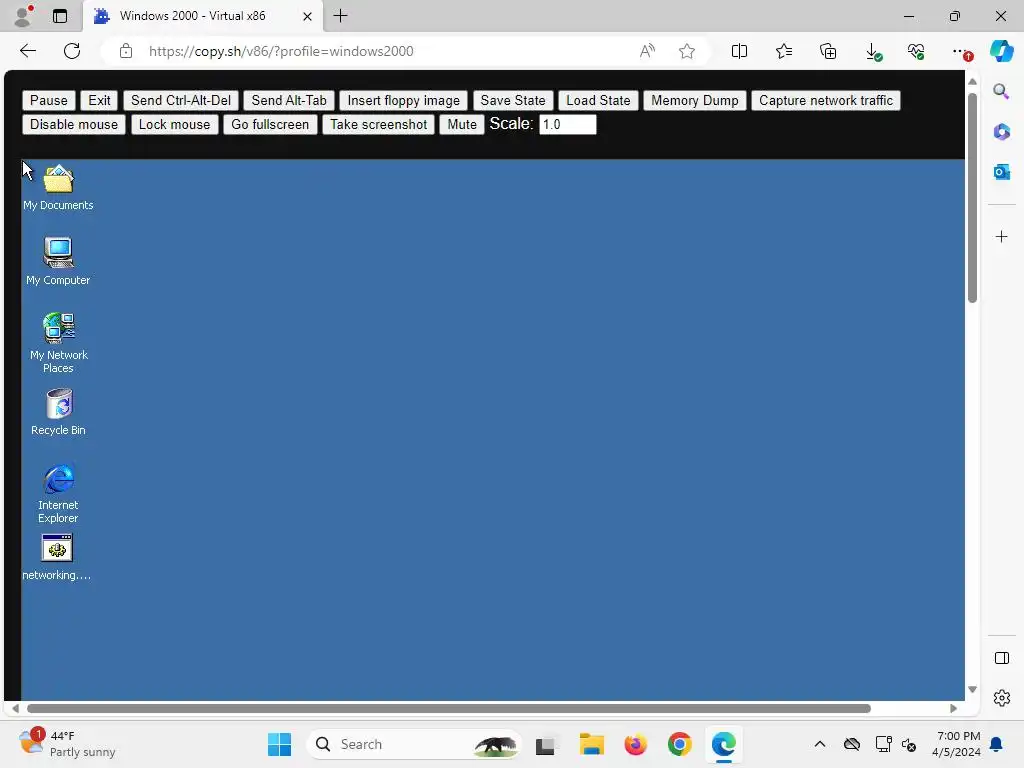Screen dimensions: 1024x768
Task: Refresh the page
Action: tap(72, 51)
